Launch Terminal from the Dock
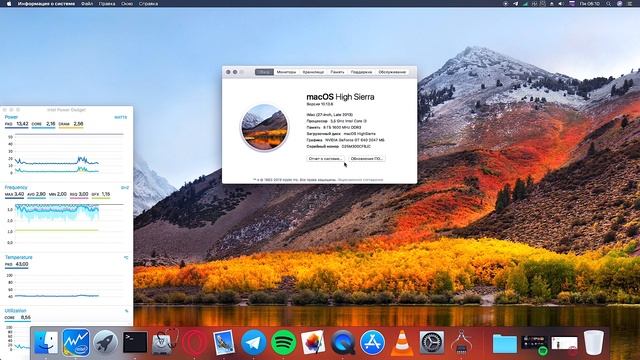The width and height of the screenshot is (640, 360). click(135, 342)
